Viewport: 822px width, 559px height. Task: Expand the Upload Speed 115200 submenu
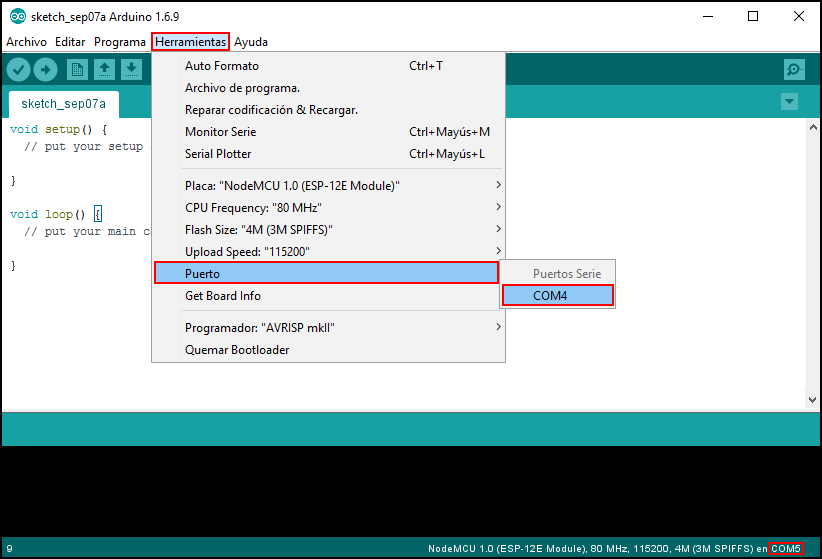point(328,252)
